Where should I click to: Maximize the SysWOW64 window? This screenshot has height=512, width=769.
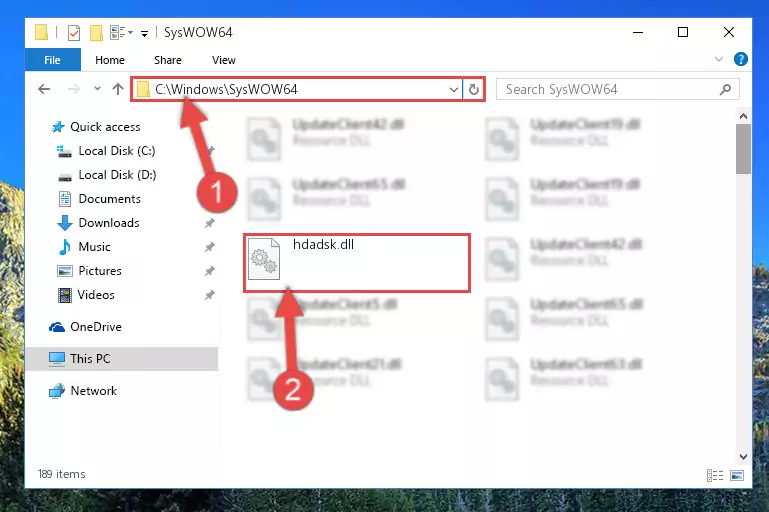[683, 32]
